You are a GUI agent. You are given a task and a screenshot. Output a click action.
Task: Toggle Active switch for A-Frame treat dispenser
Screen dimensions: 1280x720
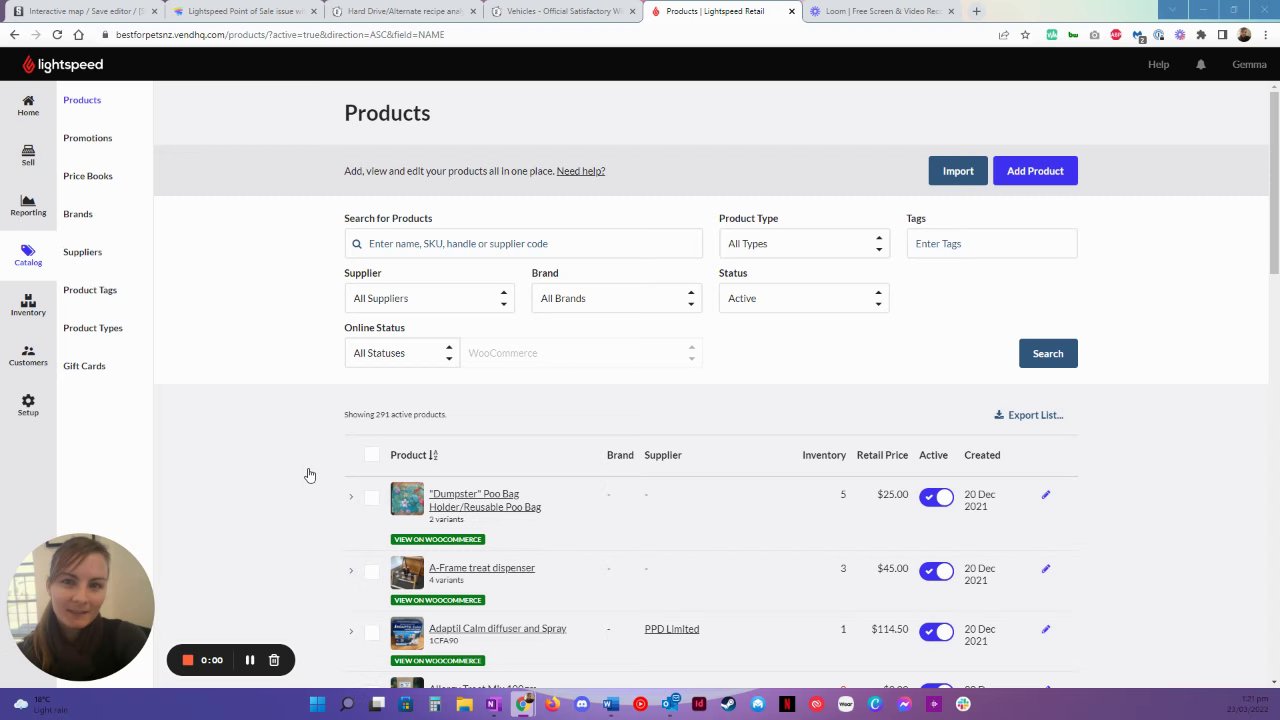point(937,571)
